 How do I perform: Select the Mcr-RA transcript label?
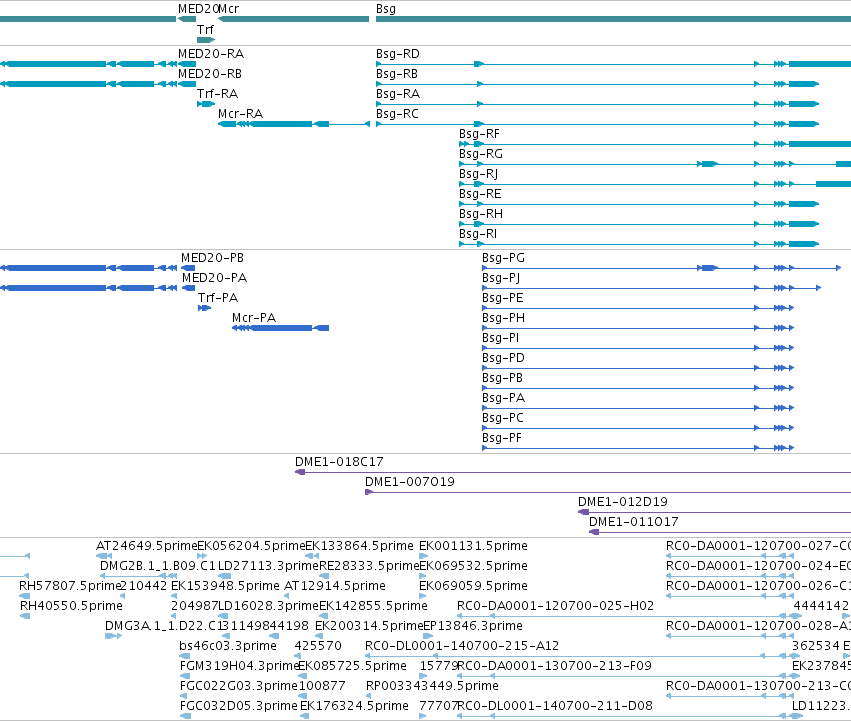pos(240,114)
